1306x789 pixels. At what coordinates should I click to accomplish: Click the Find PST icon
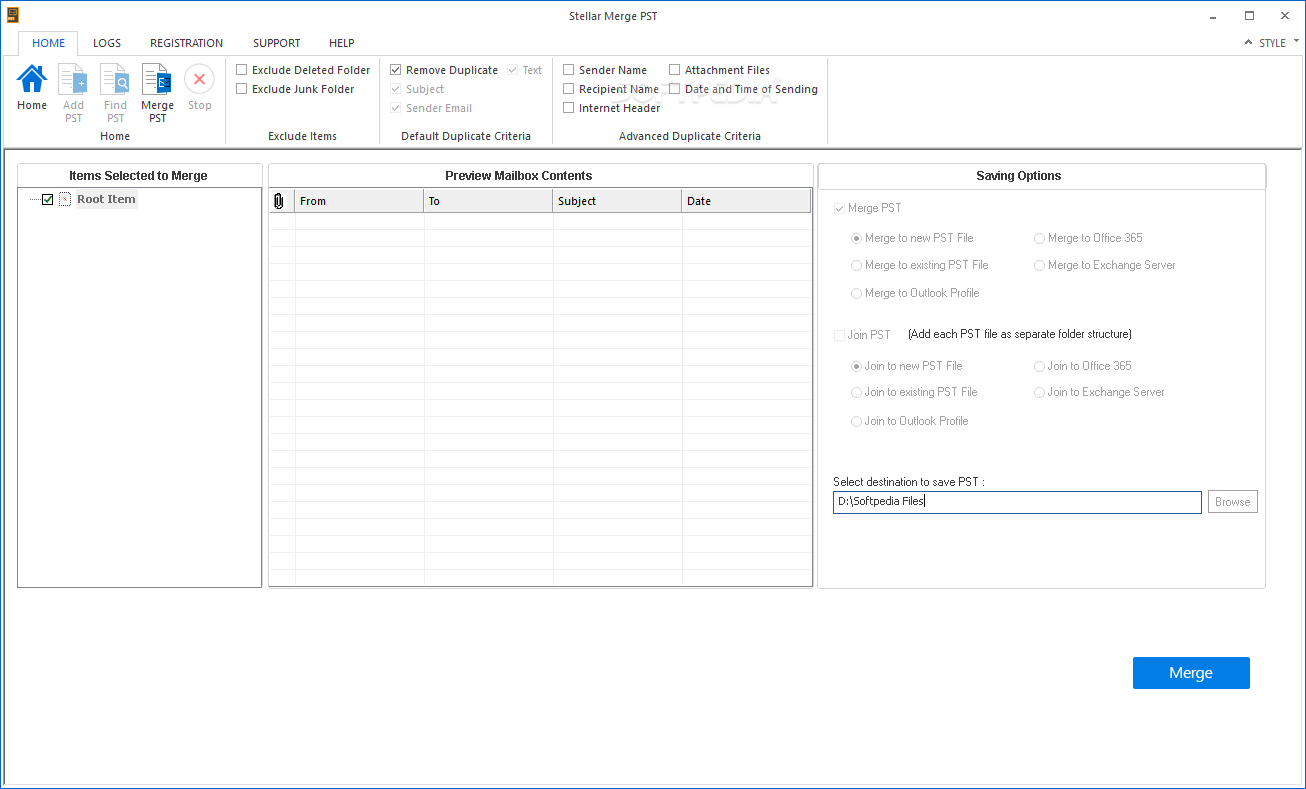click(x=115, y=79)
